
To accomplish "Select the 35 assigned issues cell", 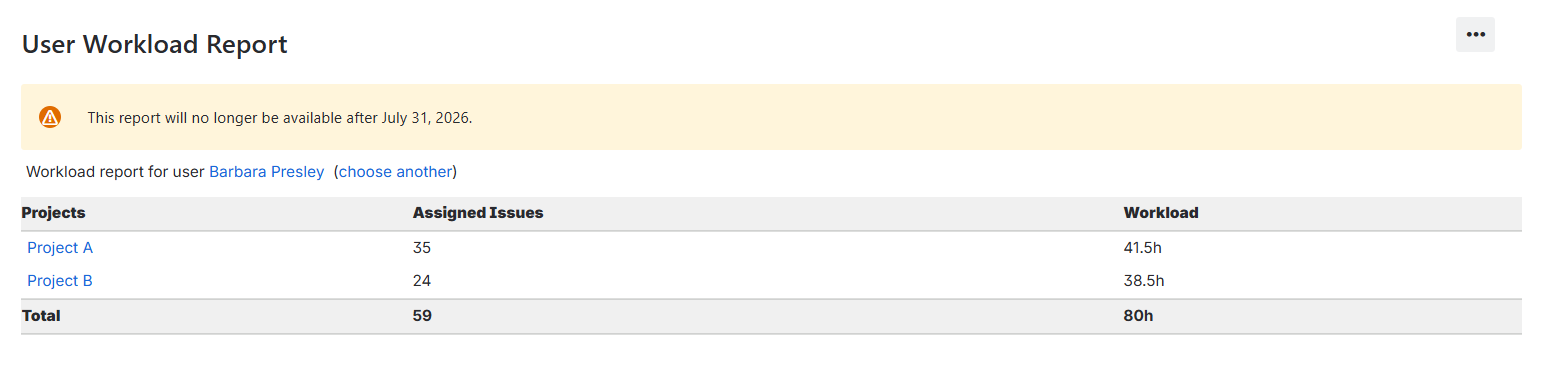I will click(422, 248).
